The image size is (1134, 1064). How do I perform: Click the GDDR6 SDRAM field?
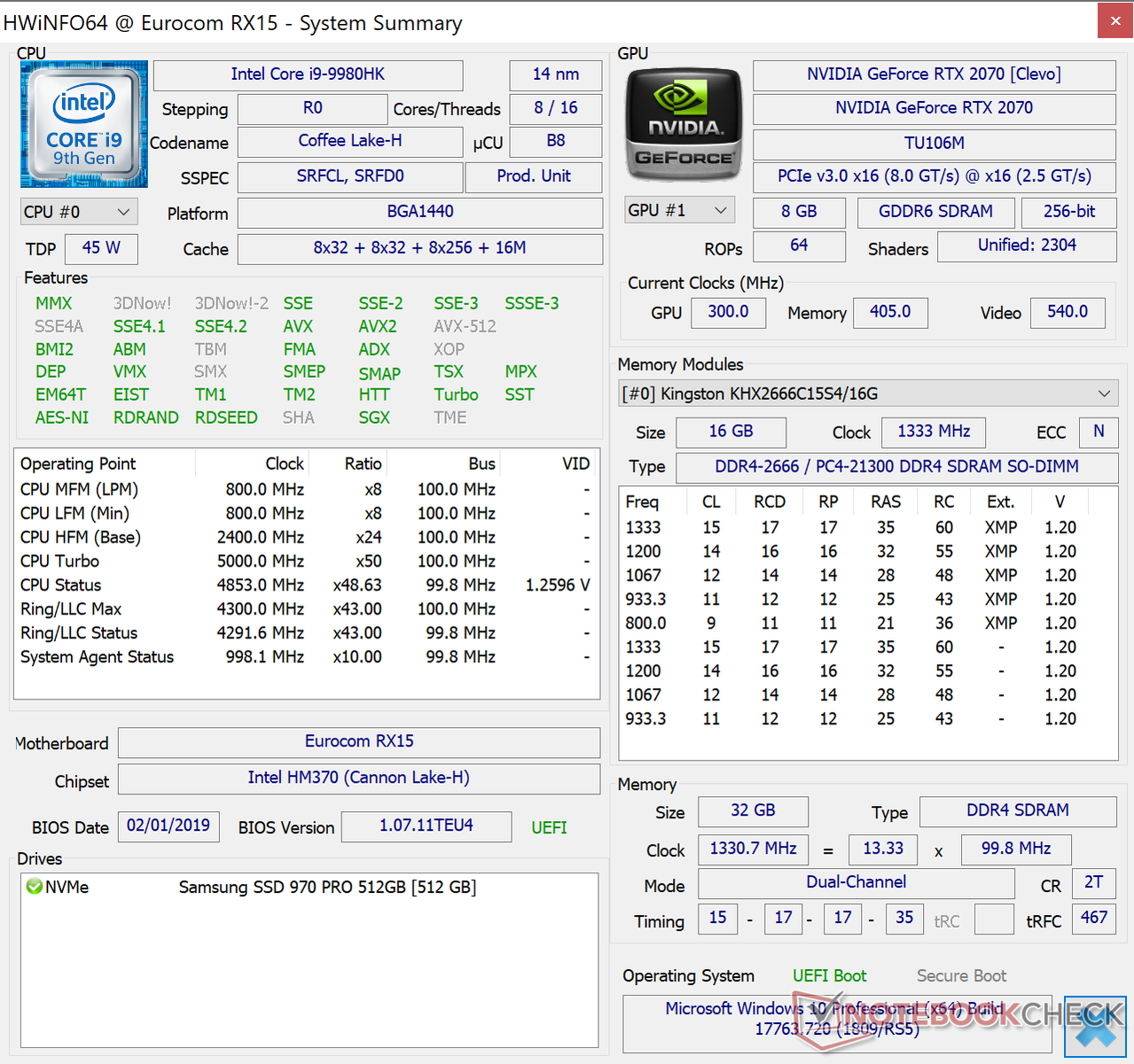coord(935,212)
